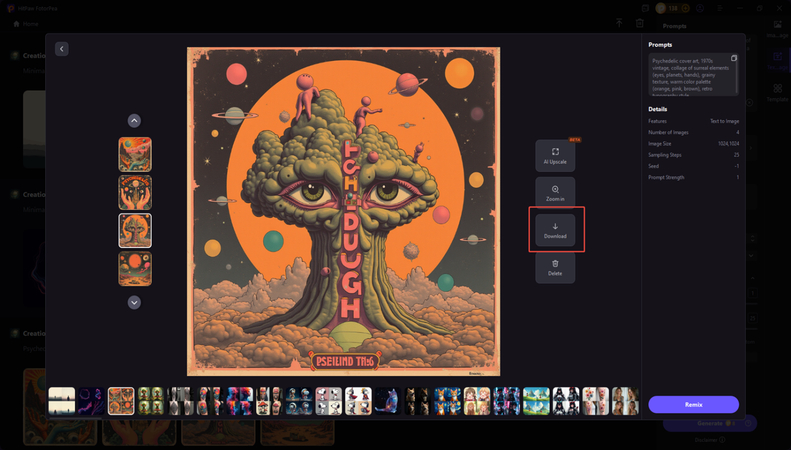The image size is (791, 450).
Task: Click the '1024,1024' image size value
Action: [x=728, y=144]
